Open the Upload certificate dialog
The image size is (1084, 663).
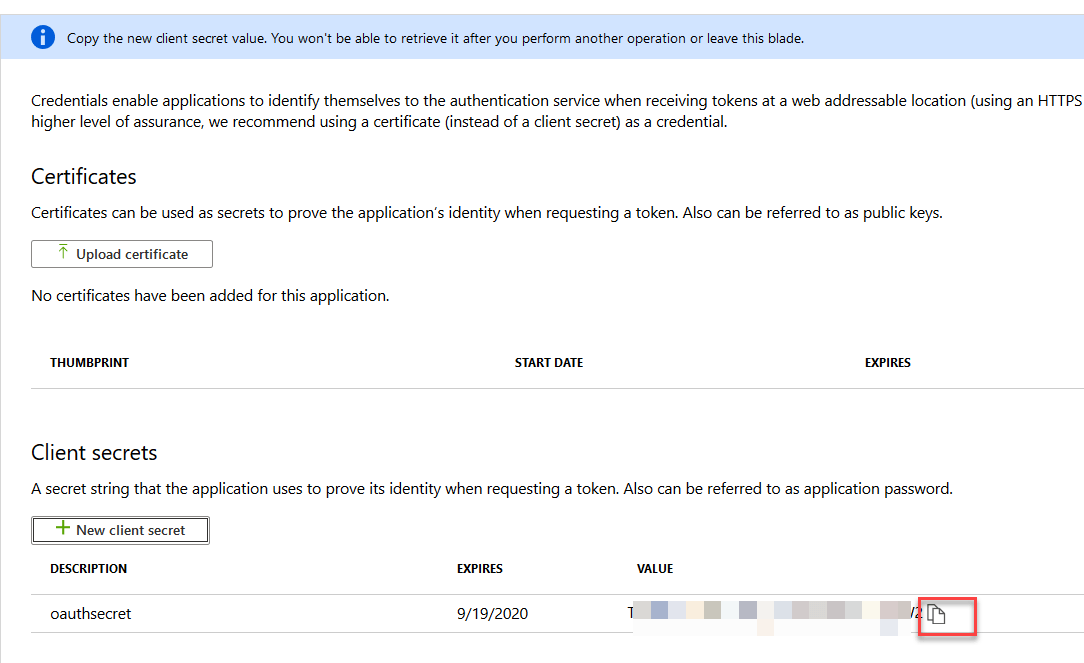coord(121,253)
